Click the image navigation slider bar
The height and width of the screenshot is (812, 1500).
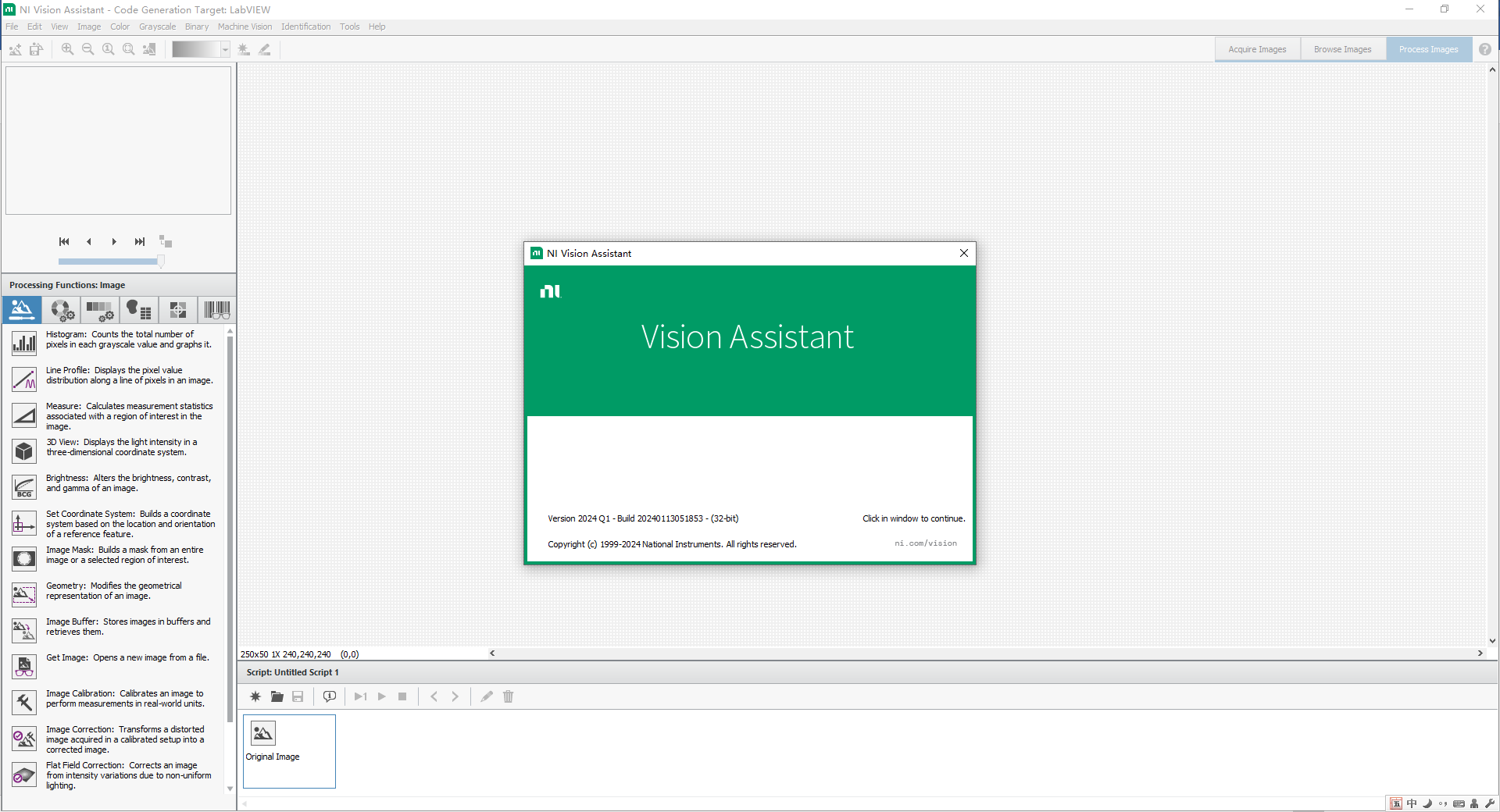coord(111,262)
